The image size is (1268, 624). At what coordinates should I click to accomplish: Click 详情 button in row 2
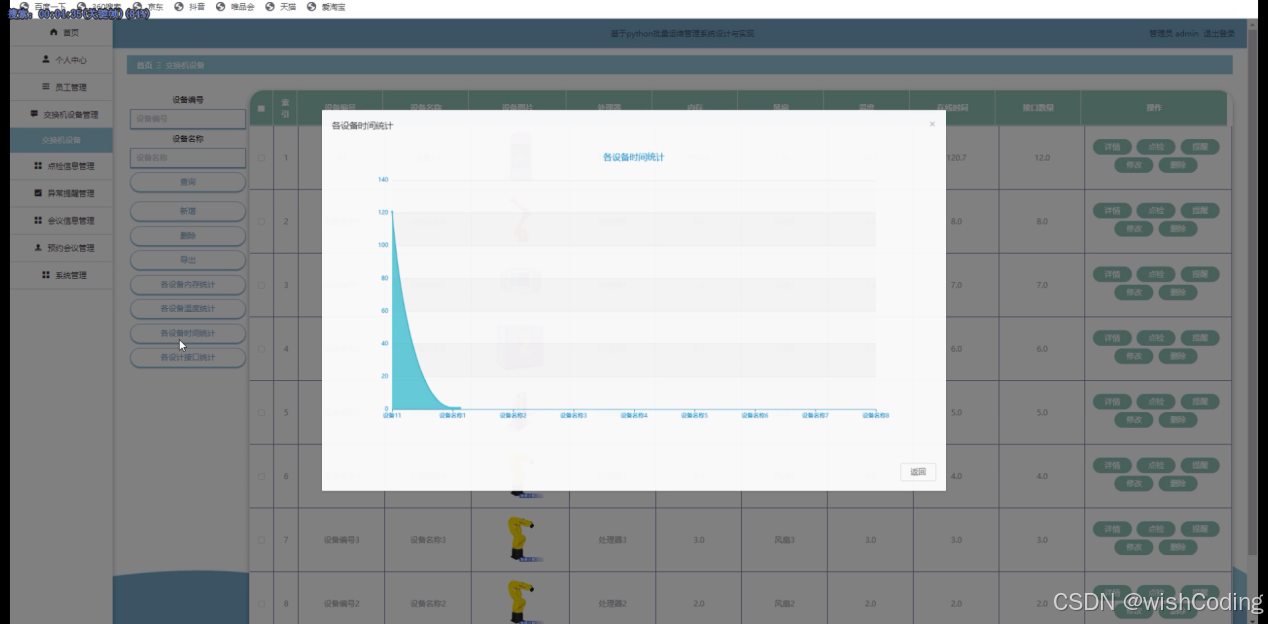(x=1112, y=211)
